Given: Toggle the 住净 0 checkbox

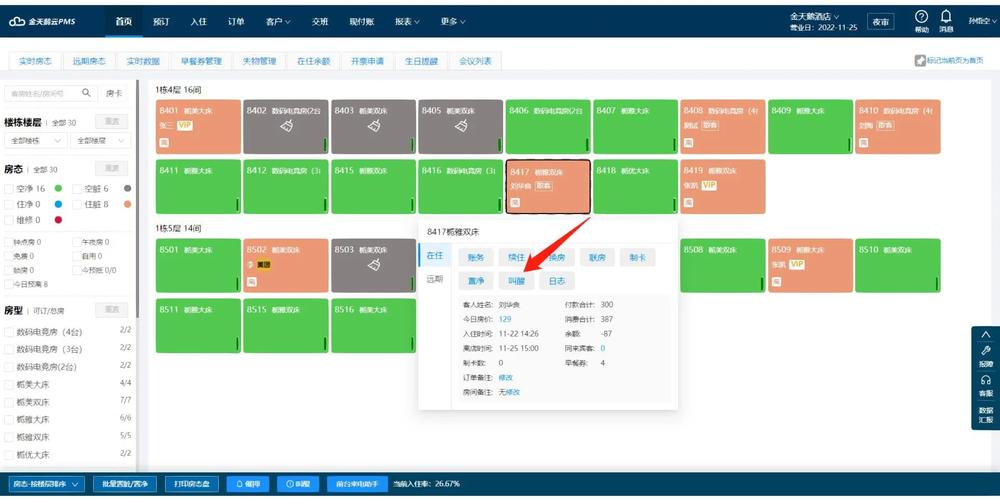Looking at the screenshot, I should [9, 205].
